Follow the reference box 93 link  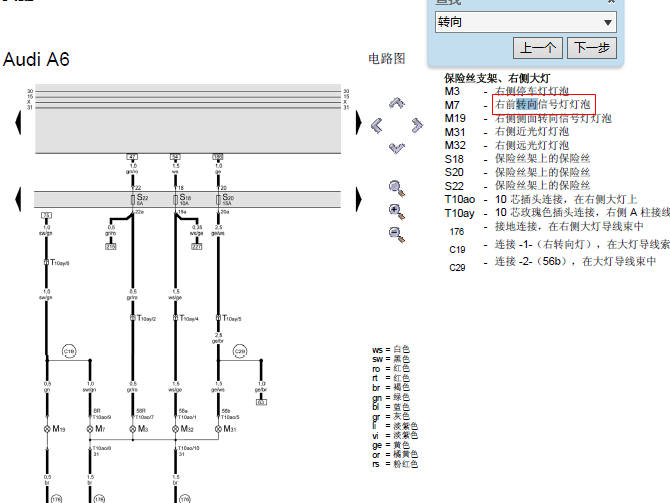point(262,402)
